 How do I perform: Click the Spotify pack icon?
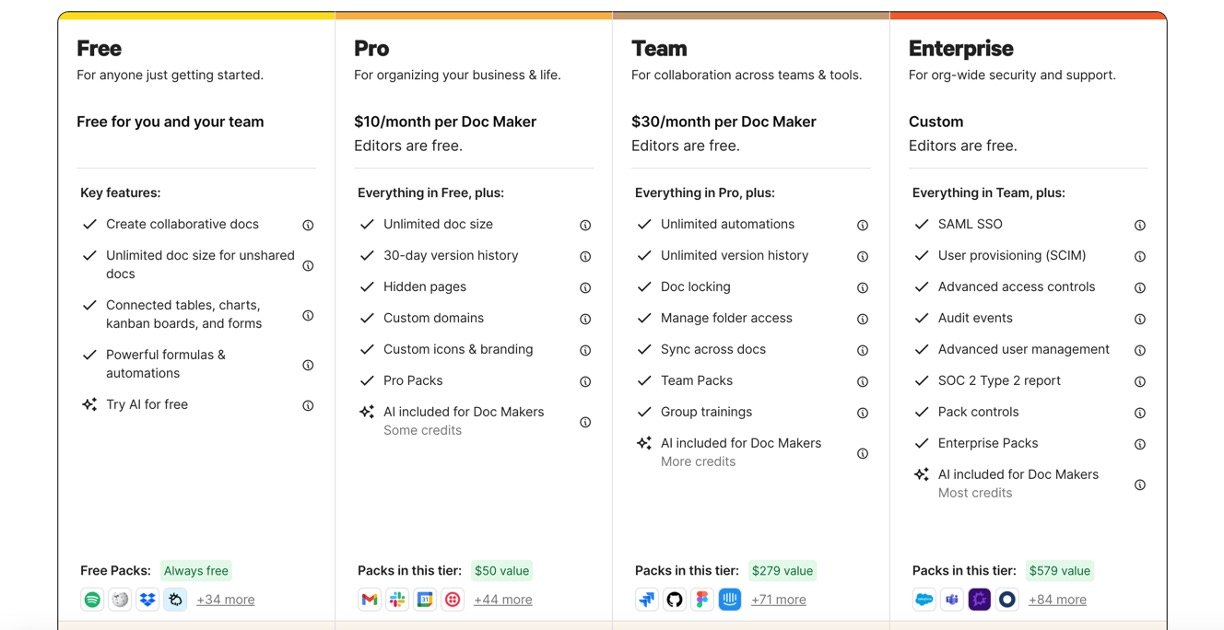click(x=92, y=600)
